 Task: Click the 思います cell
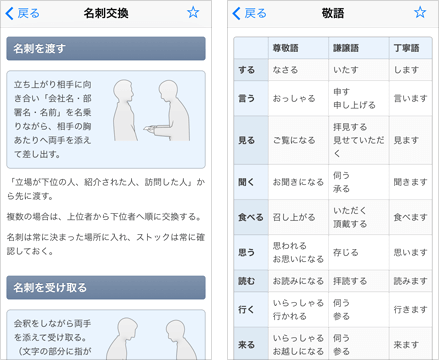411,252
